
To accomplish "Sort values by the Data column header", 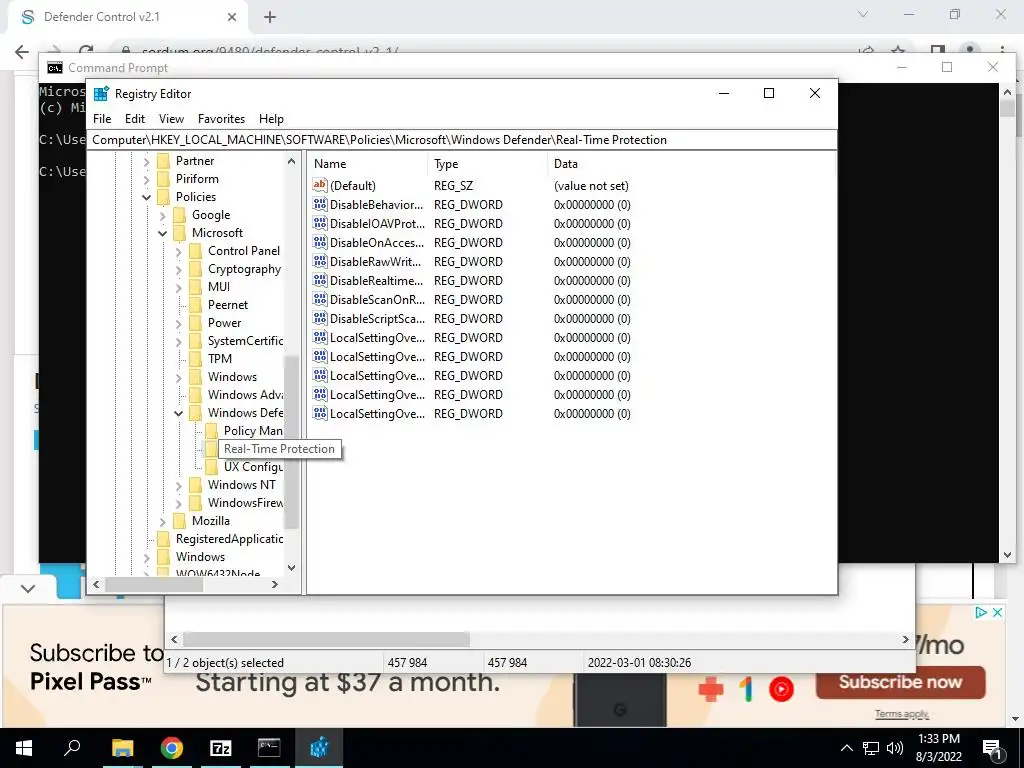I will click(691, 164).
